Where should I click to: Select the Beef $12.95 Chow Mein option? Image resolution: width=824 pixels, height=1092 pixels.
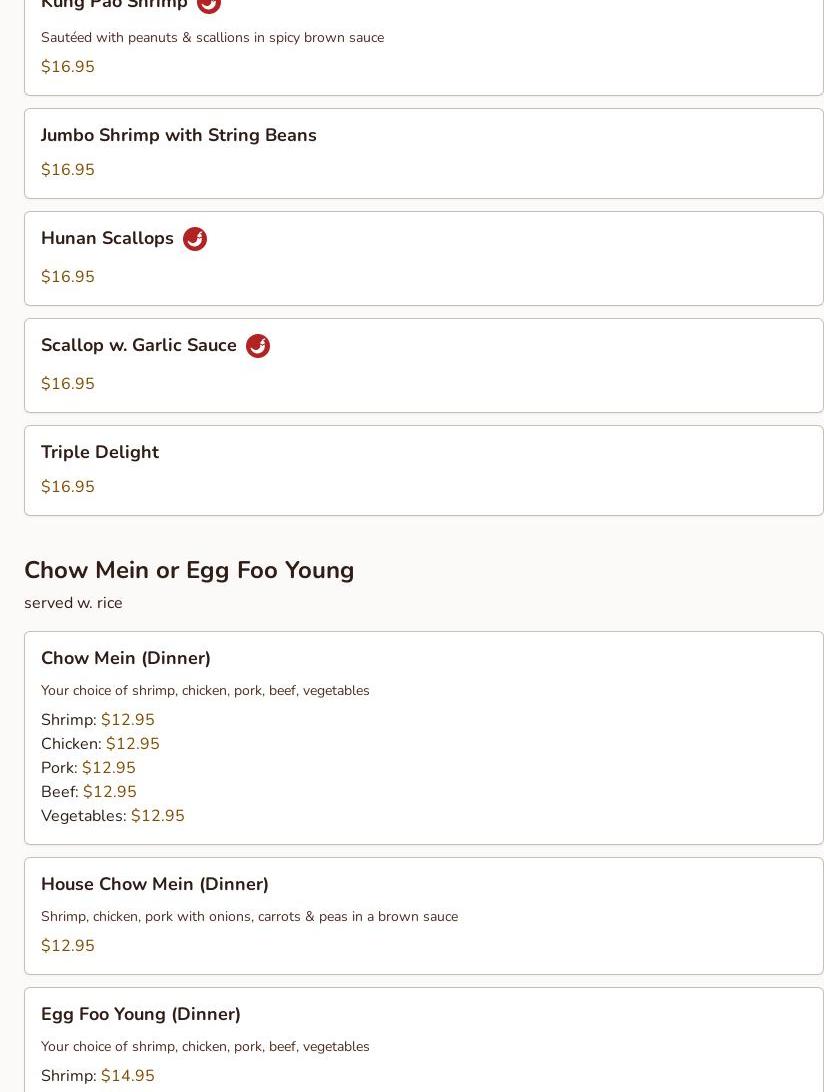(x=89, y=792)
